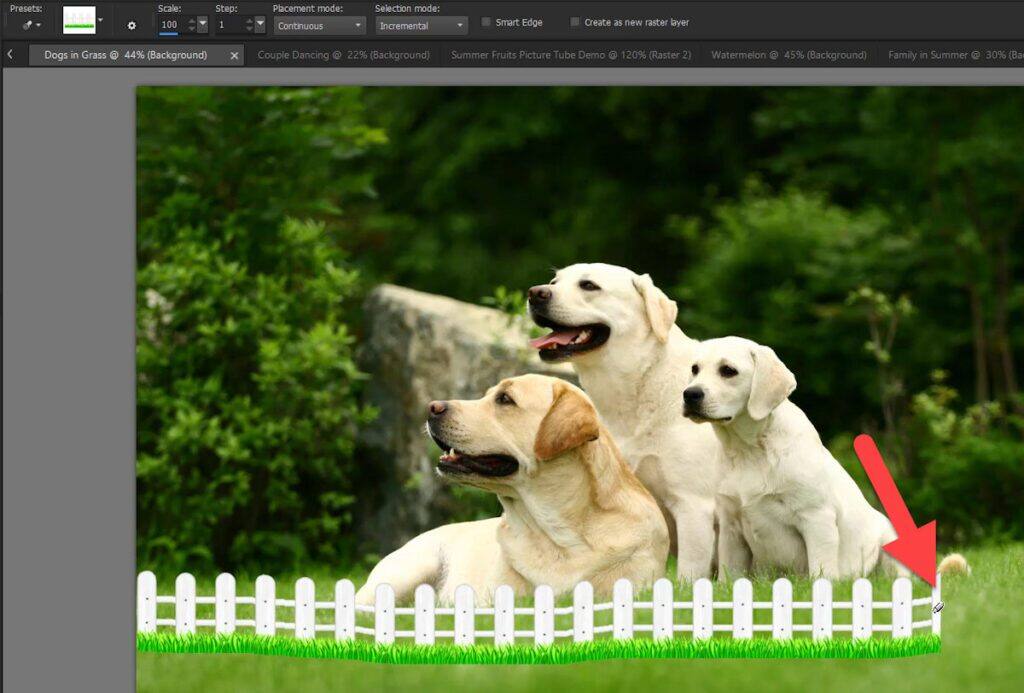1024x693 pixels.
Task: Enable the Smart Edge option
Action: [x=486, y=21]
